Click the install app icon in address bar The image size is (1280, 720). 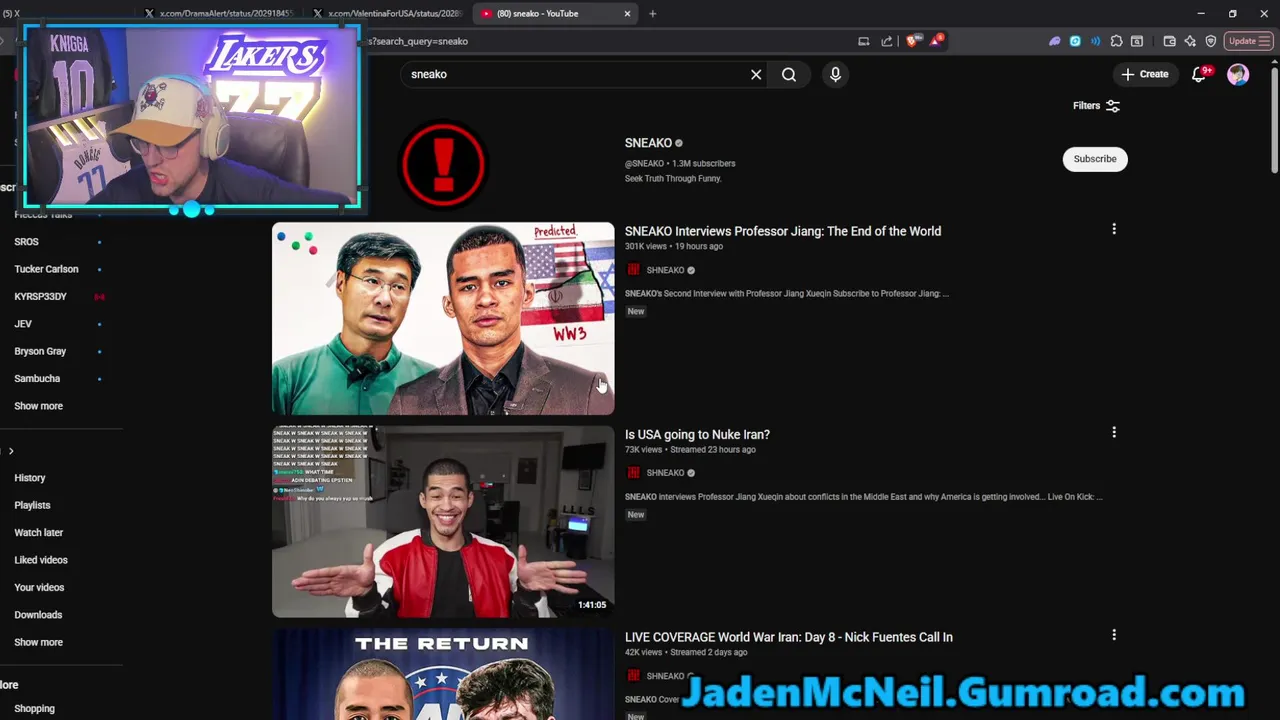863,41
